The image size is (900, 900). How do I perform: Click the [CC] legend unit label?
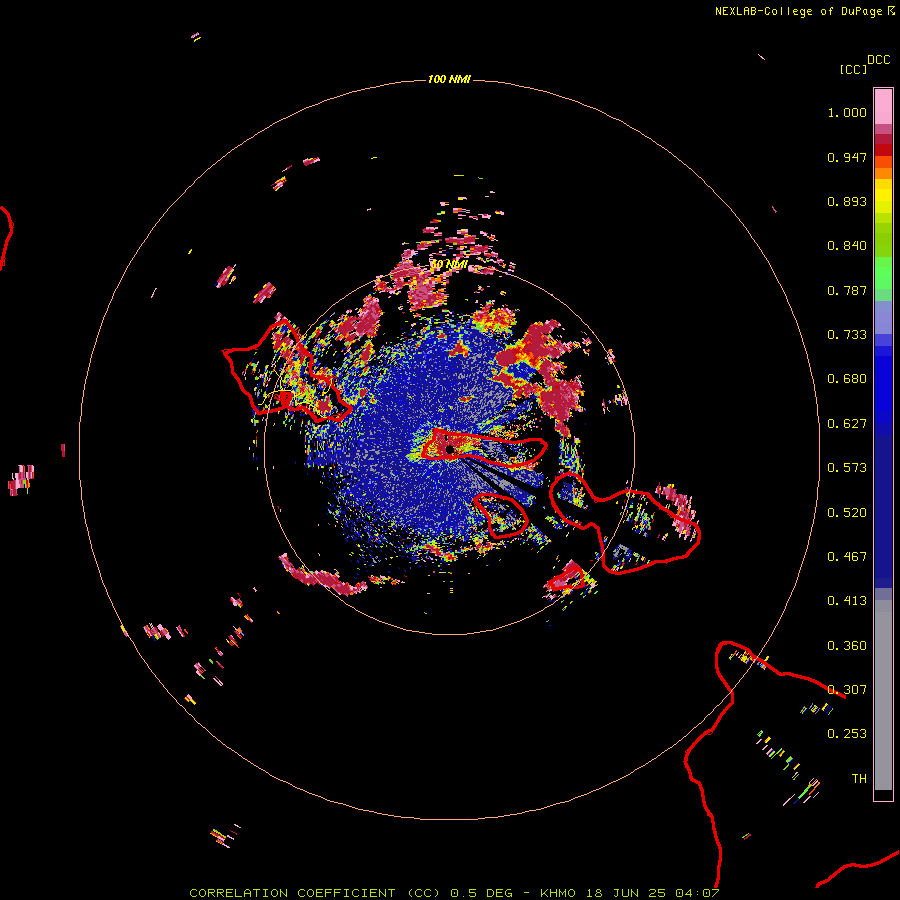pyautogui.click(x=853, y=69)
